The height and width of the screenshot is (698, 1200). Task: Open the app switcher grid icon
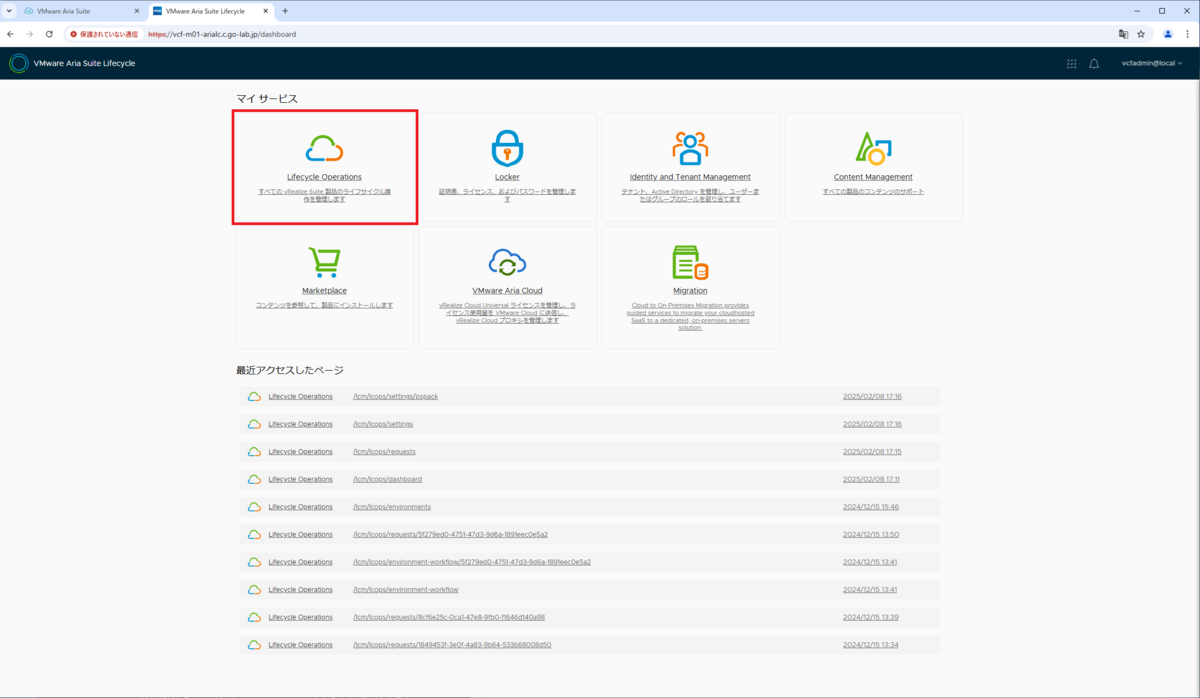pyautogui.click(x=1071, y=63)
